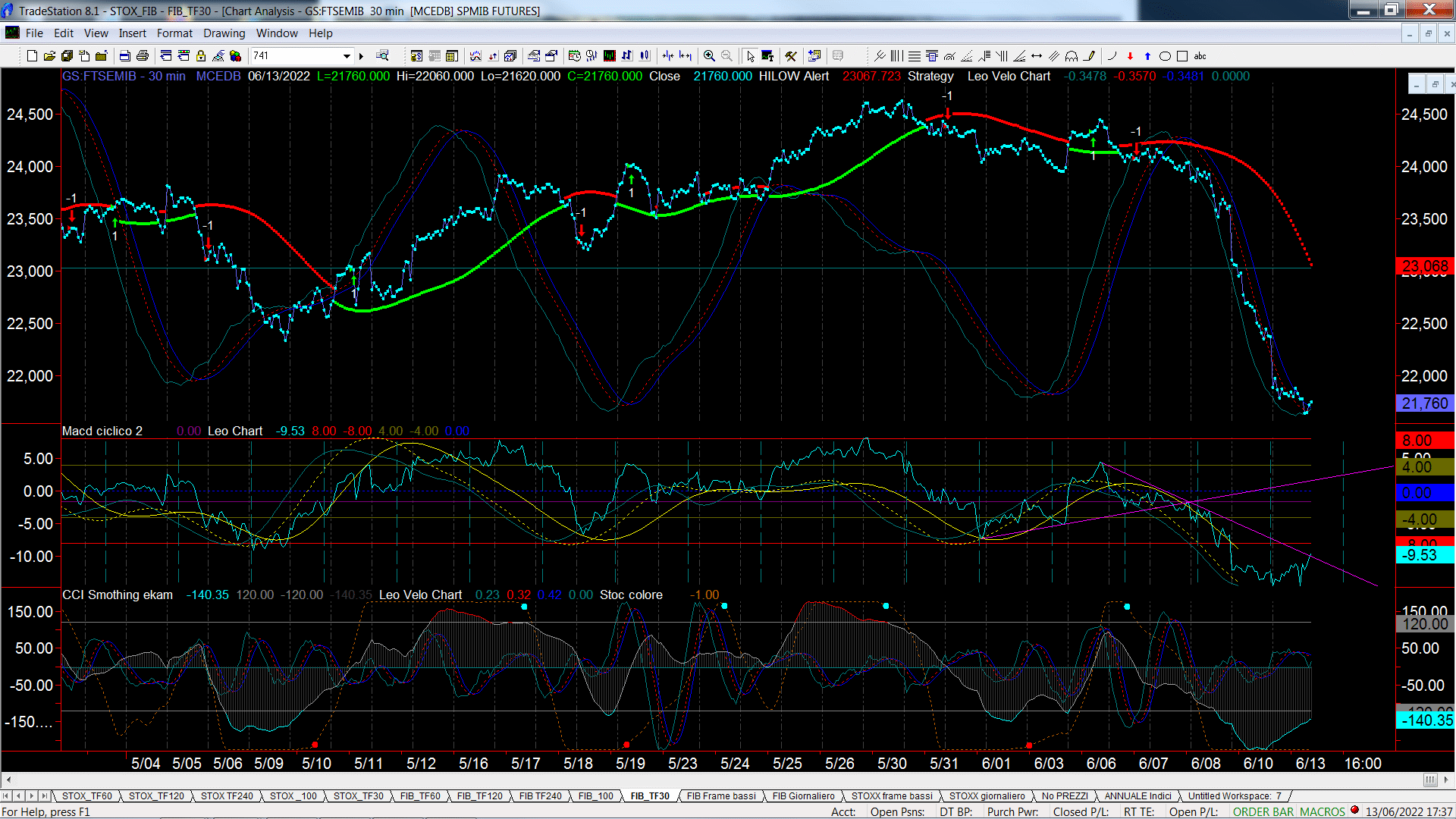Select the red down-arrow marker tool
The width and height of the screenshot is (1456, 819).
click(x=1130, y=55)
